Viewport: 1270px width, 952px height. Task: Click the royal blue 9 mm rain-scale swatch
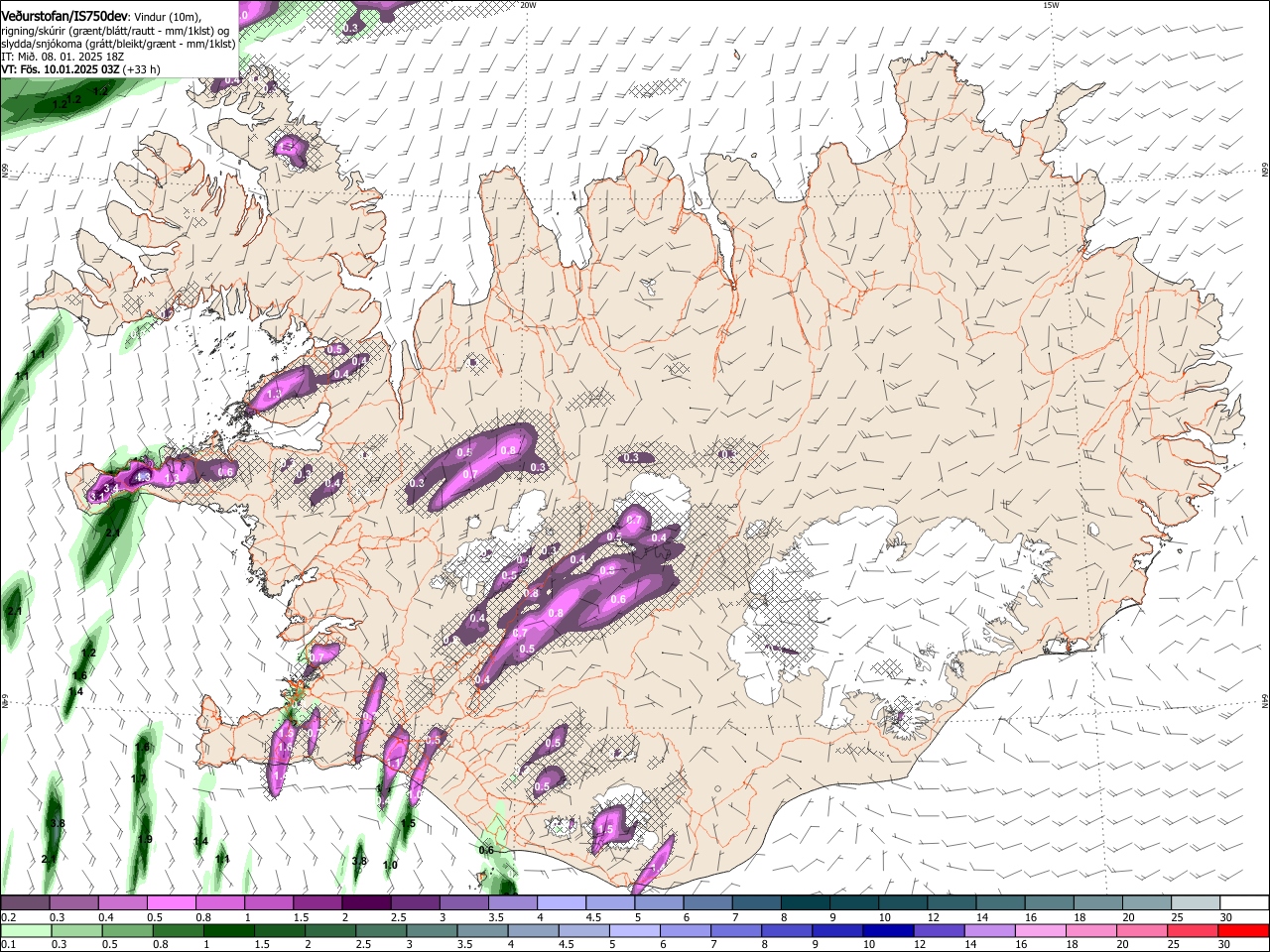tap(836, 931)
